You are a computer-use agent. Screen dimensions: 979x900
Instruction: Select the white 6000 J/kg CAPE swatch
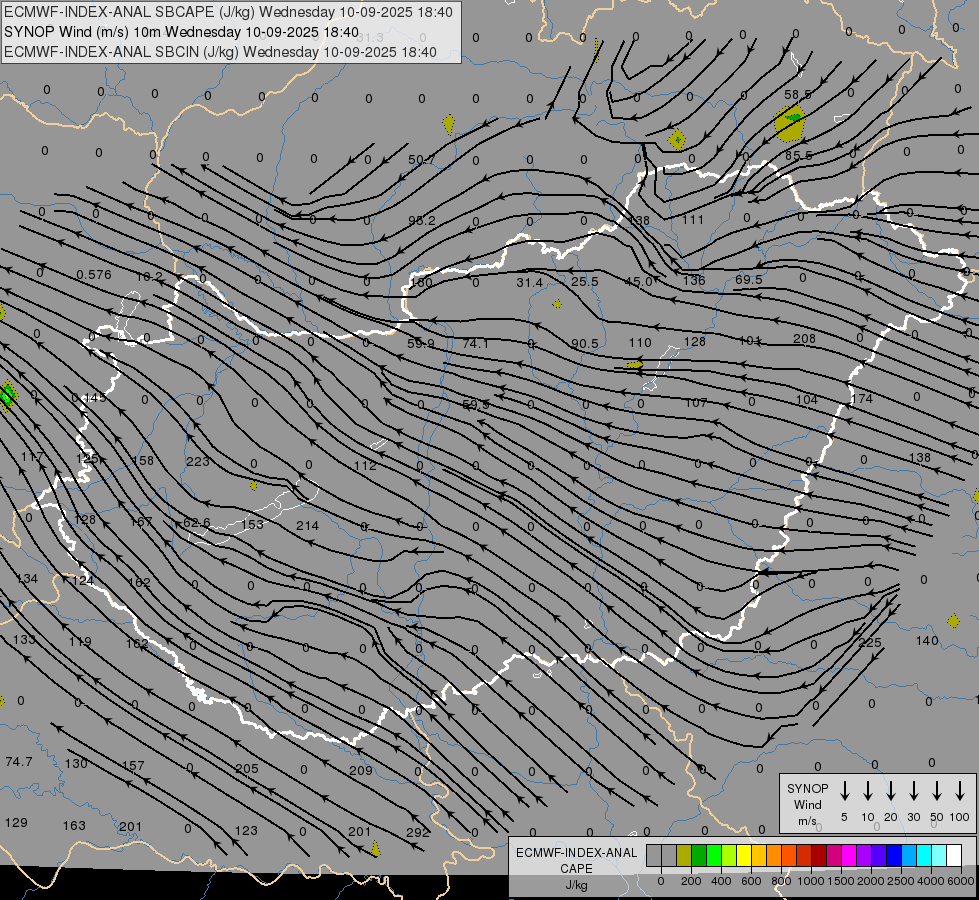954,856
